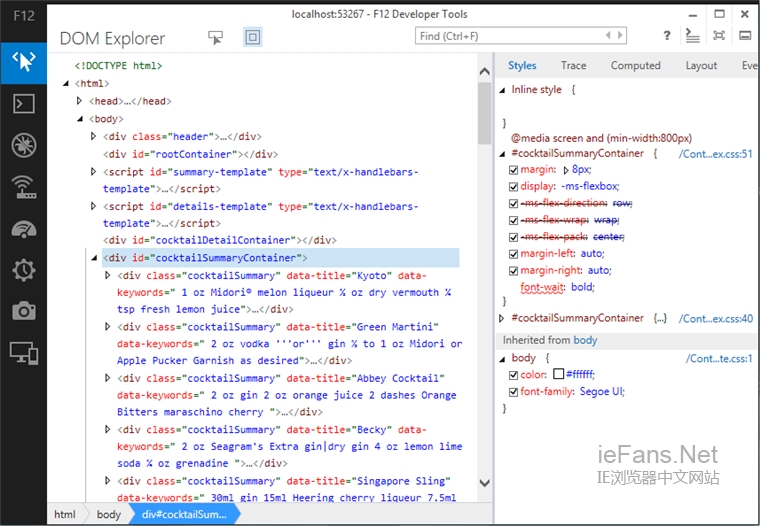Screen dimensions: 760x526
Task: Switch to the Trace tab
Action: pyautogui.click(x=573, y=65)
